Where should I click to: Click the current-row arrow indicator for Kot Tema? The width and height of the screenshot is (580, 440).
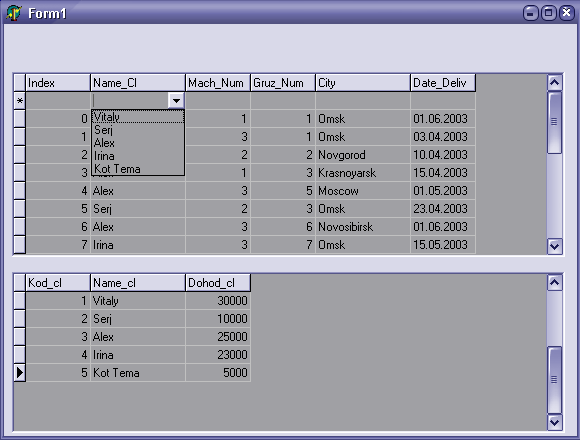click(x=20, y=373)
